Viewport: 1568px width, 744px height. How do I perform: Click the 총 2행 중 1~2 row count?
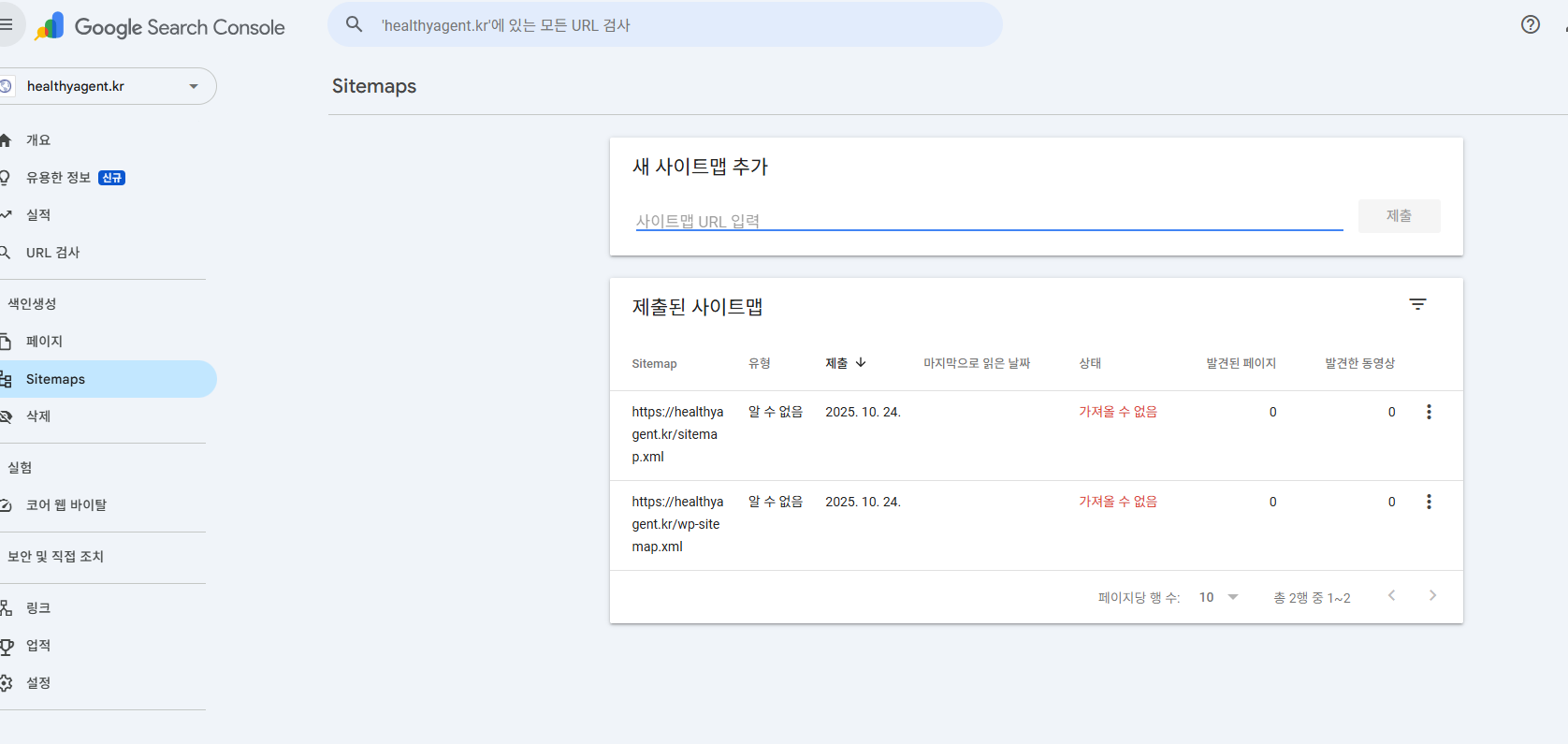(x=1312, y=598)
